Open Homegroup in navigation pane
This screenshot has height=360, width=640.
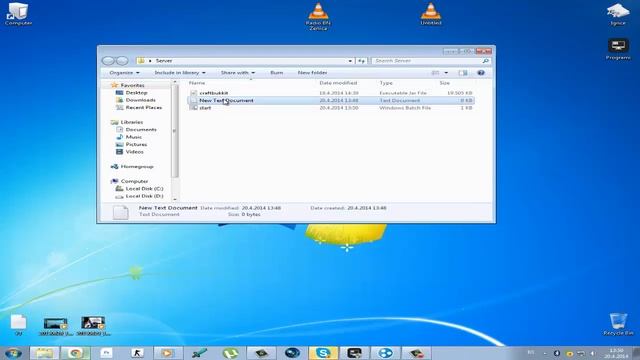coord(137,167)
